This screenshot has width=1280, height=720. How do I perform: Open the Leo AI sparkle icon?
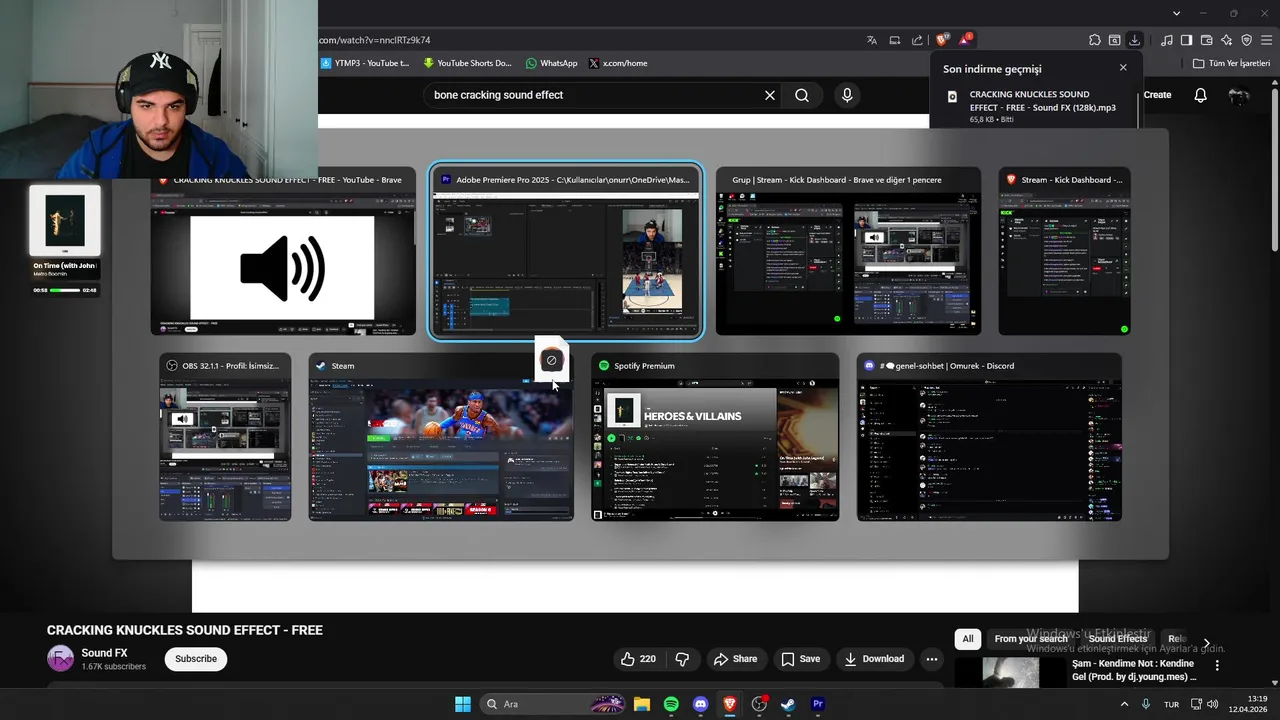[x=1227, y=40]
